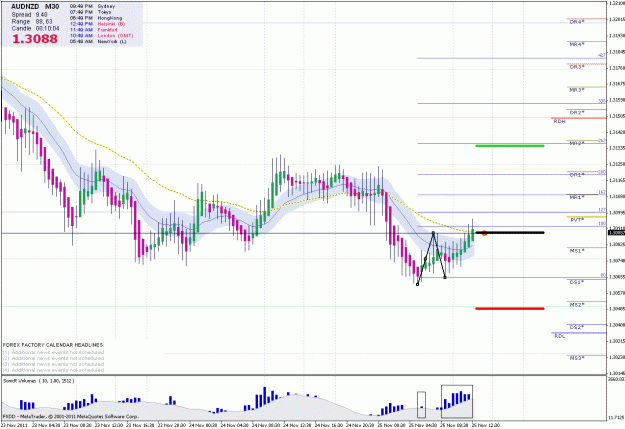Click the MR1* pivot label
Screen dimensions: 625x429
tap(577, 197)
